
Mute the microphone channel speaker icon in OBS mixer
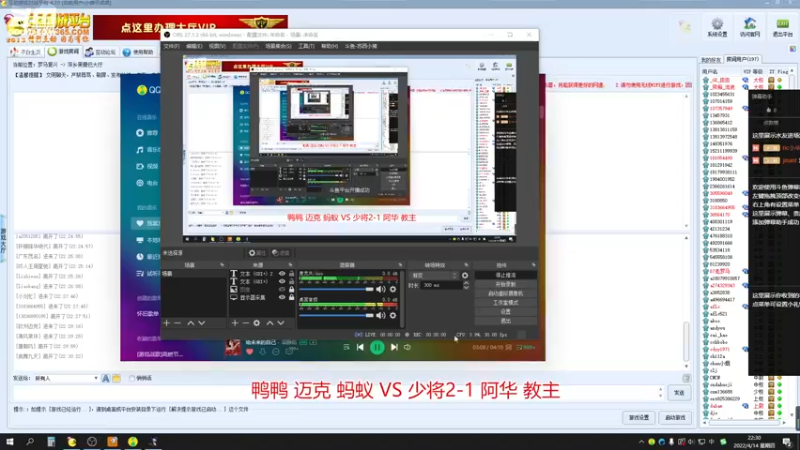[x=381, y=289]
